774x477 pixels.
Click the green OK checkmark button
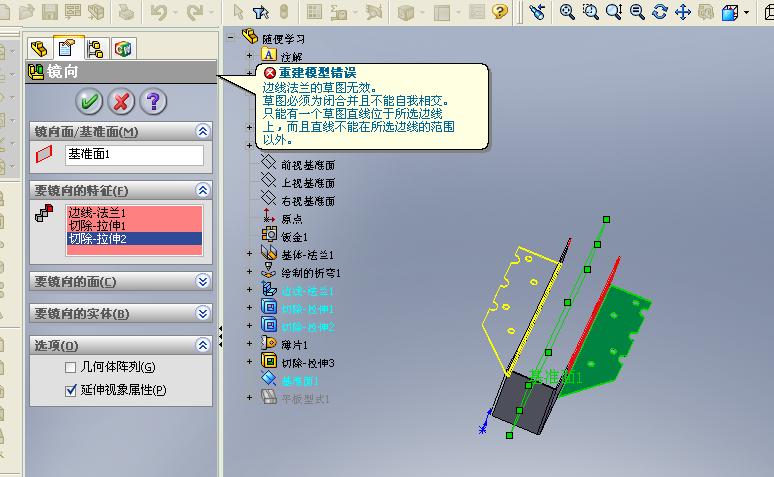pyautogui.click(x=89, y=102)
